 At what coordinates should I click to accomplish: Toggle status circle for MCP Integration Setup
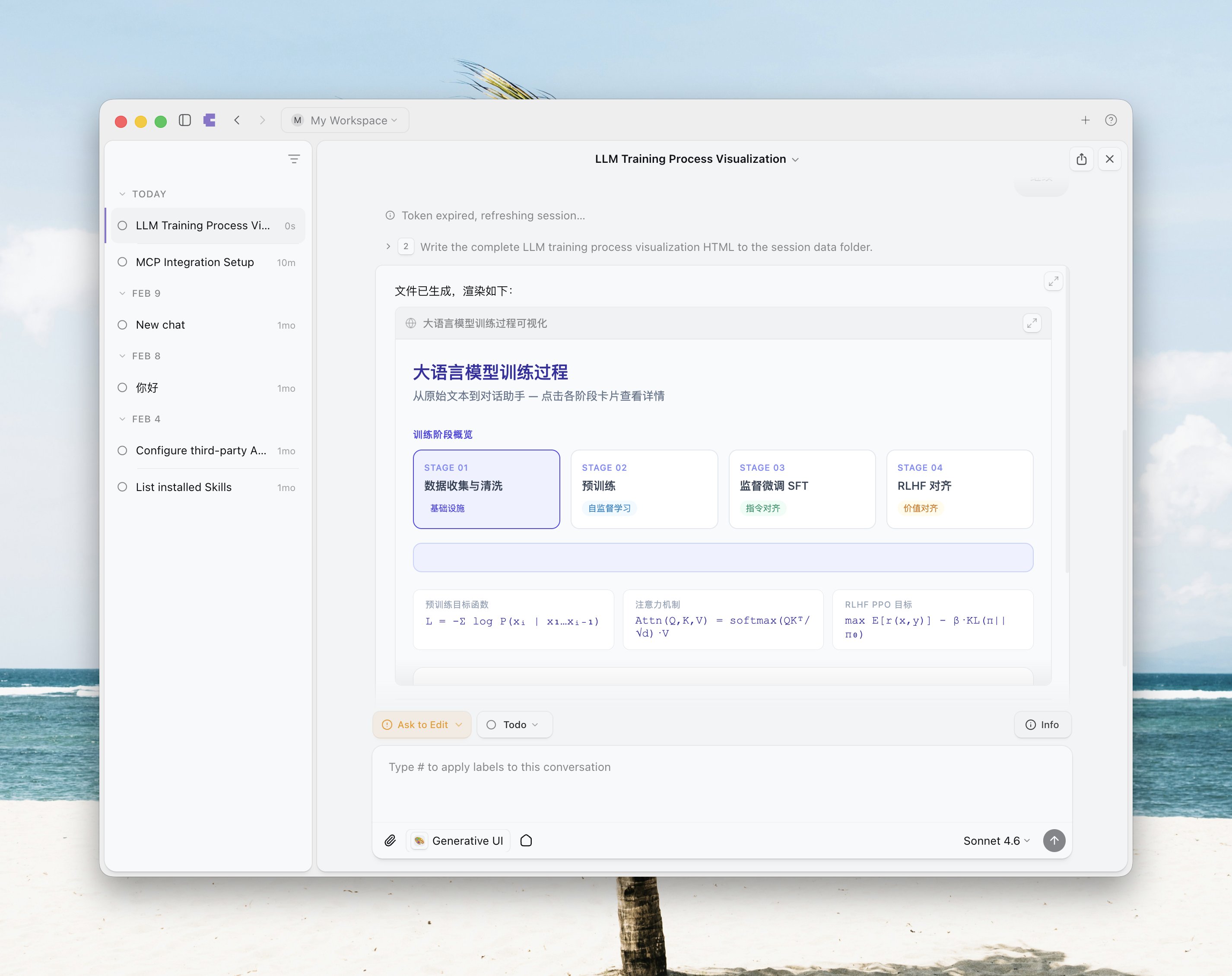click(122, 262)
